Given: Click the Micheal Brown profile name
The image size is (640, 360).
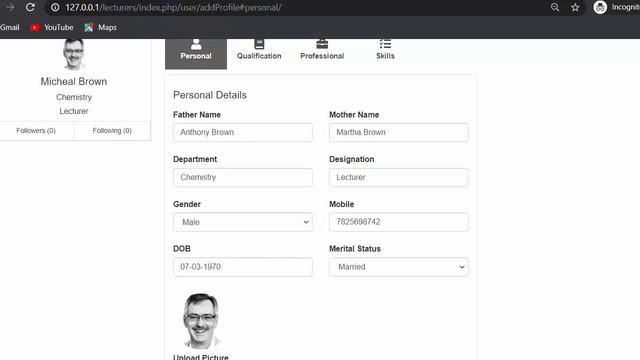Looking at the screenshot, I should [74, 81].
